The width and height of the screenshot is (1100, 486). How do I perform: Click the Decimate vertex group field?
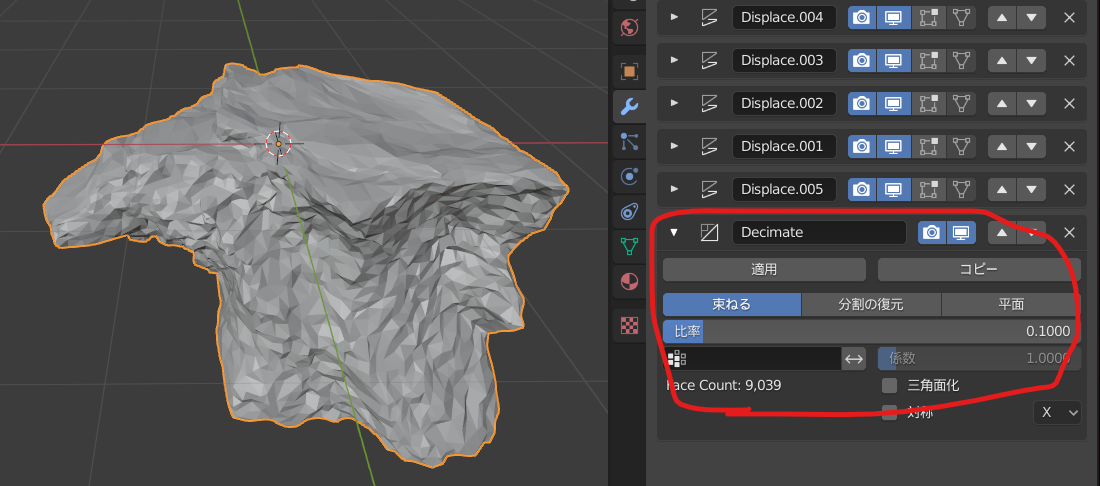coord(752,358)
